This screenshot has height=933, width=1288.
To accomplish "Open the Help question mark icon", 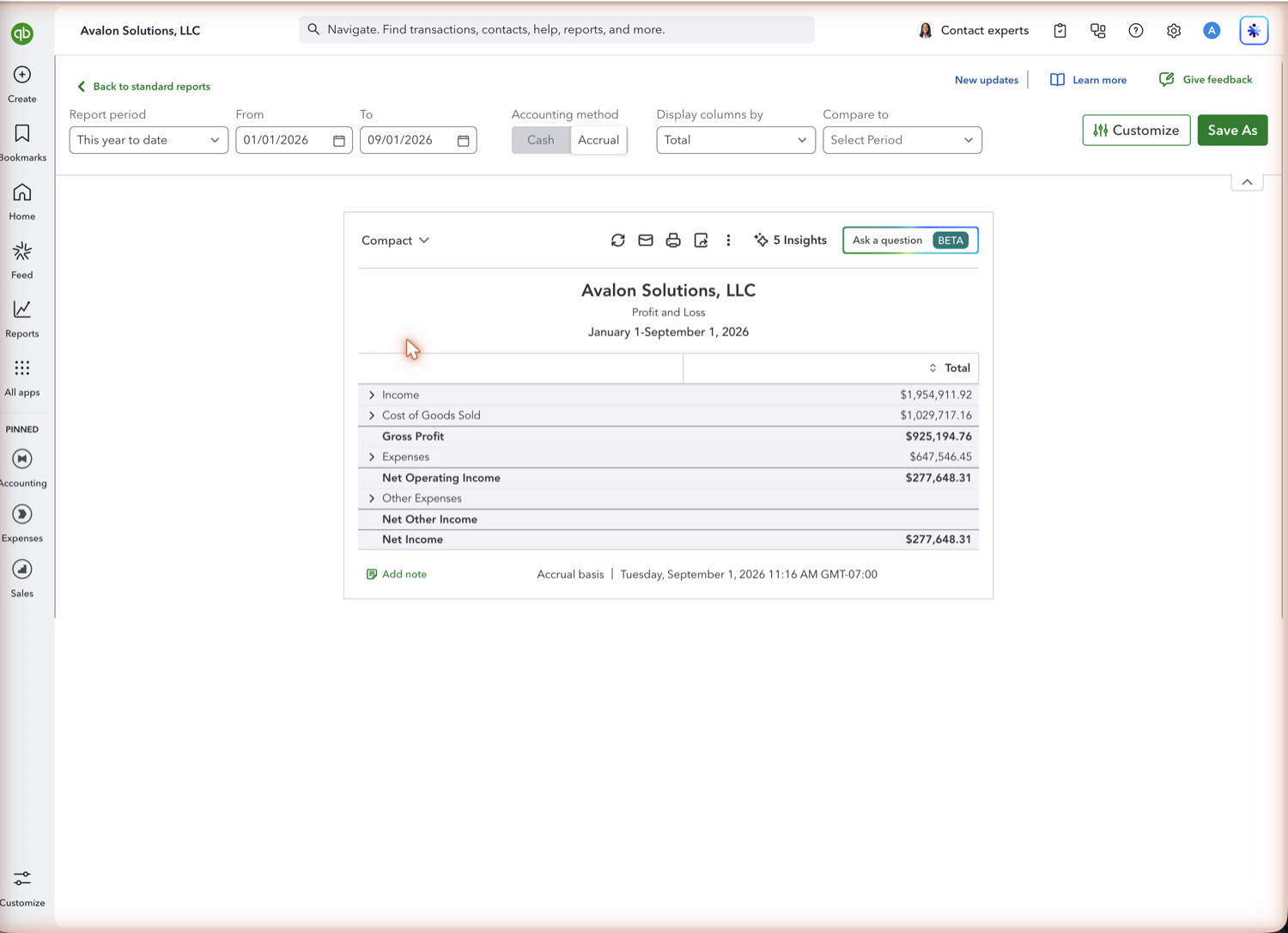I will 1136,31.
